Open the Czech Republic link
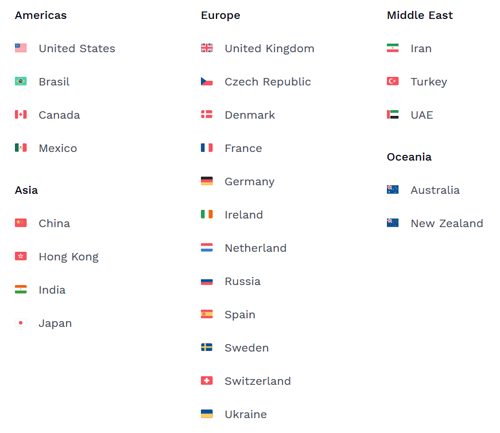This screenshot has height=433, width=500. [268, 82]
